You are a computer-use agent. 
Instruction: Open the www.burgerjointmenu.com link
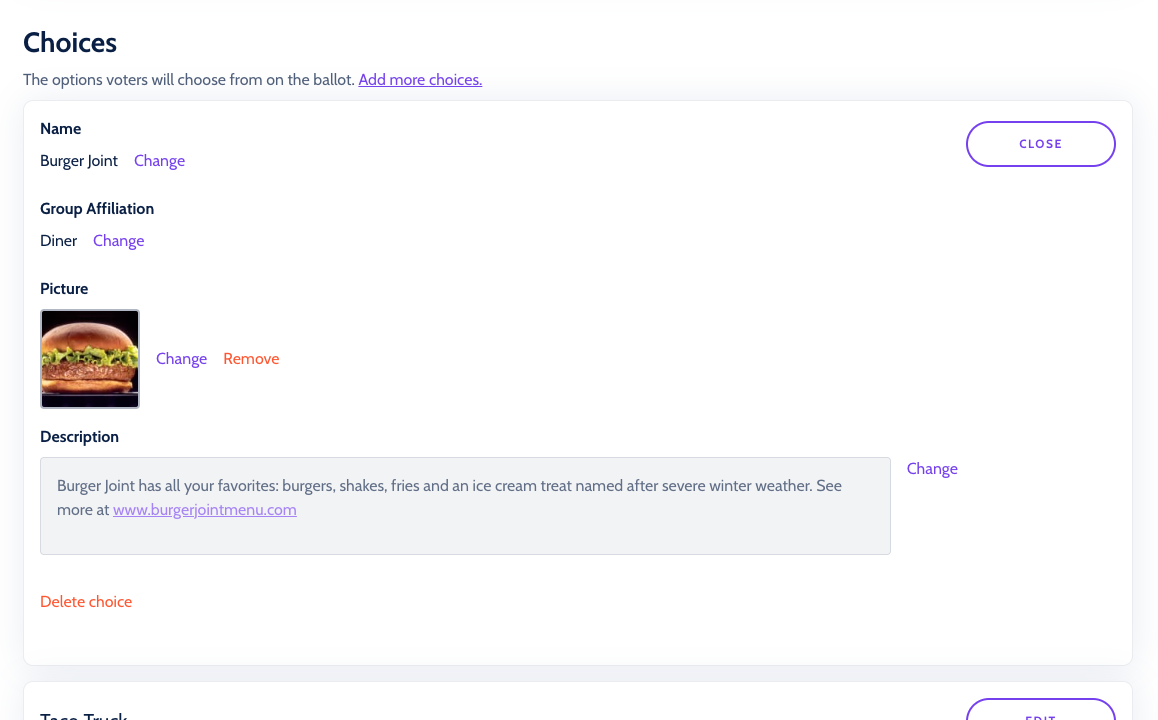click(205, 510)
